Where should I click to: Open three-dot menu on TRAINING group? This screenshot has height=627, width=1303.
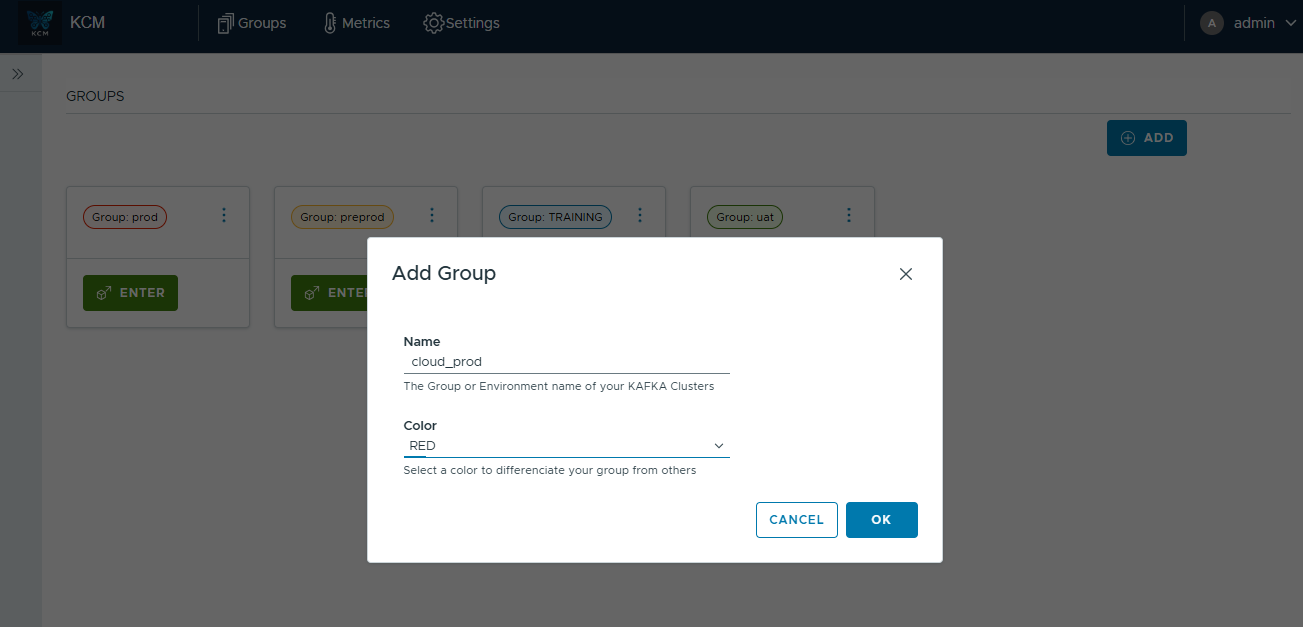tap(640, 216)
